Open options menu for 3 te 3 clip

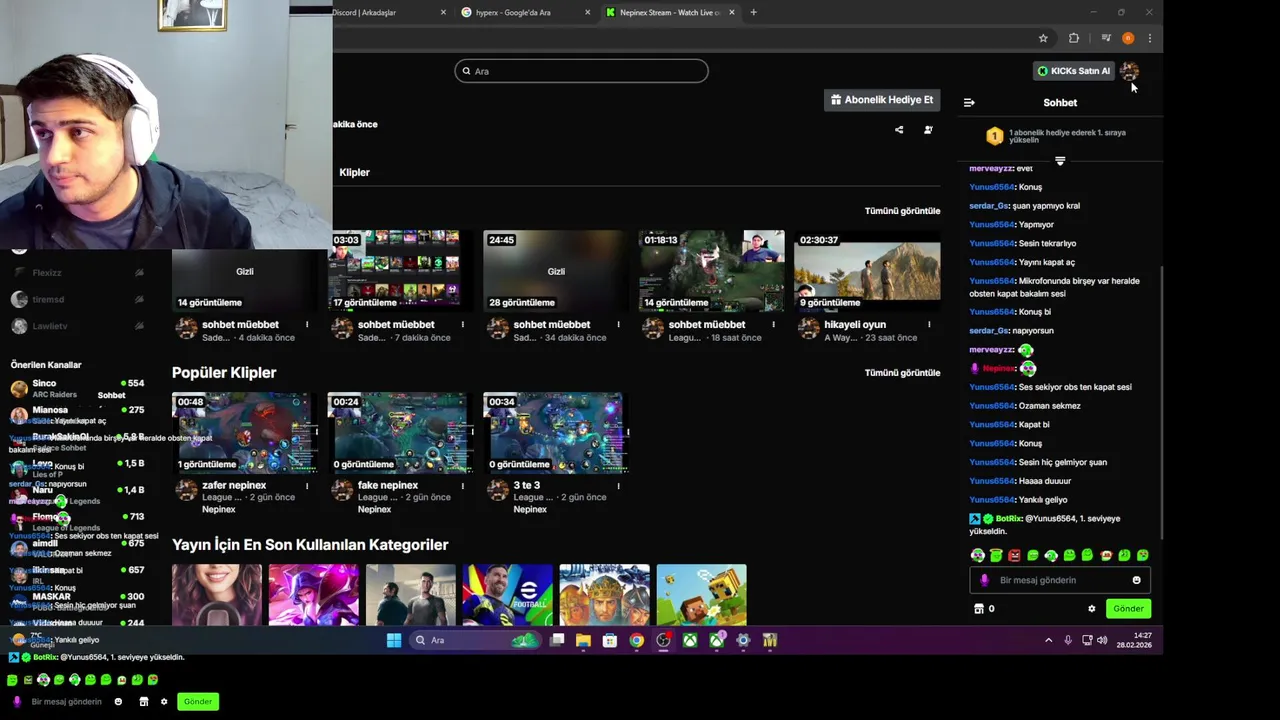(618, 486)
